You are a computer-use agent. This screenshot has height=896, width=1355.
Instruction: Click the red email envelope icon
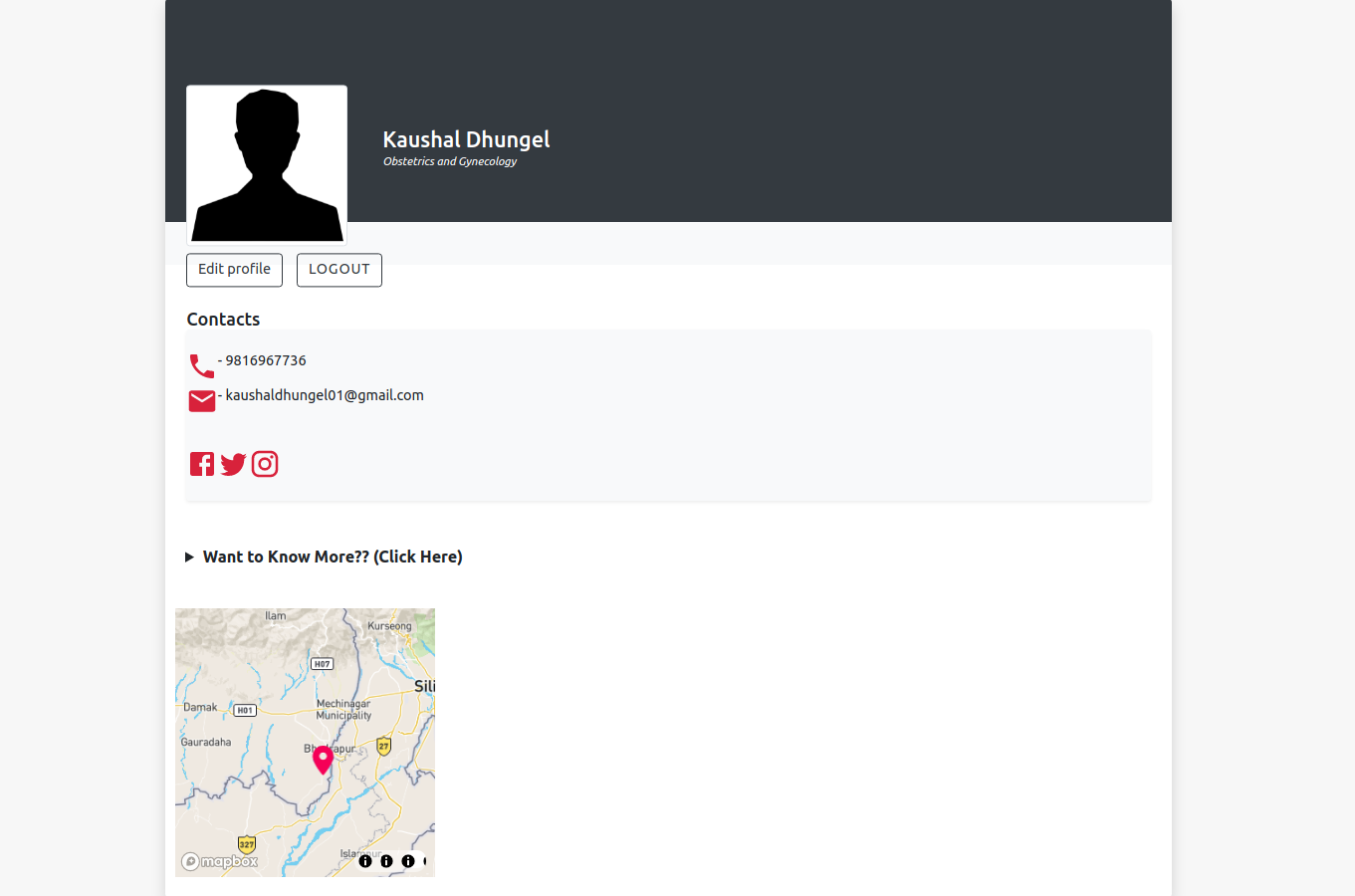click(x=202, y=400)
